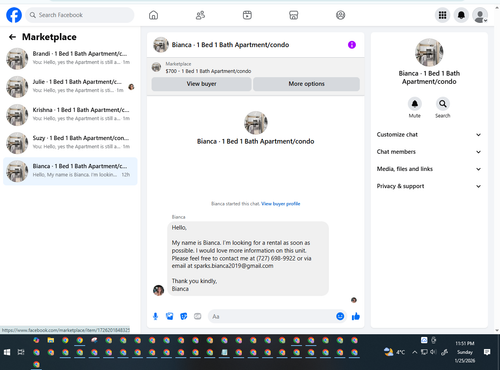Expand Customize chat section
The width and height of the screenshot is (500, 370).
pyautogui.click(x=429, y=135)
